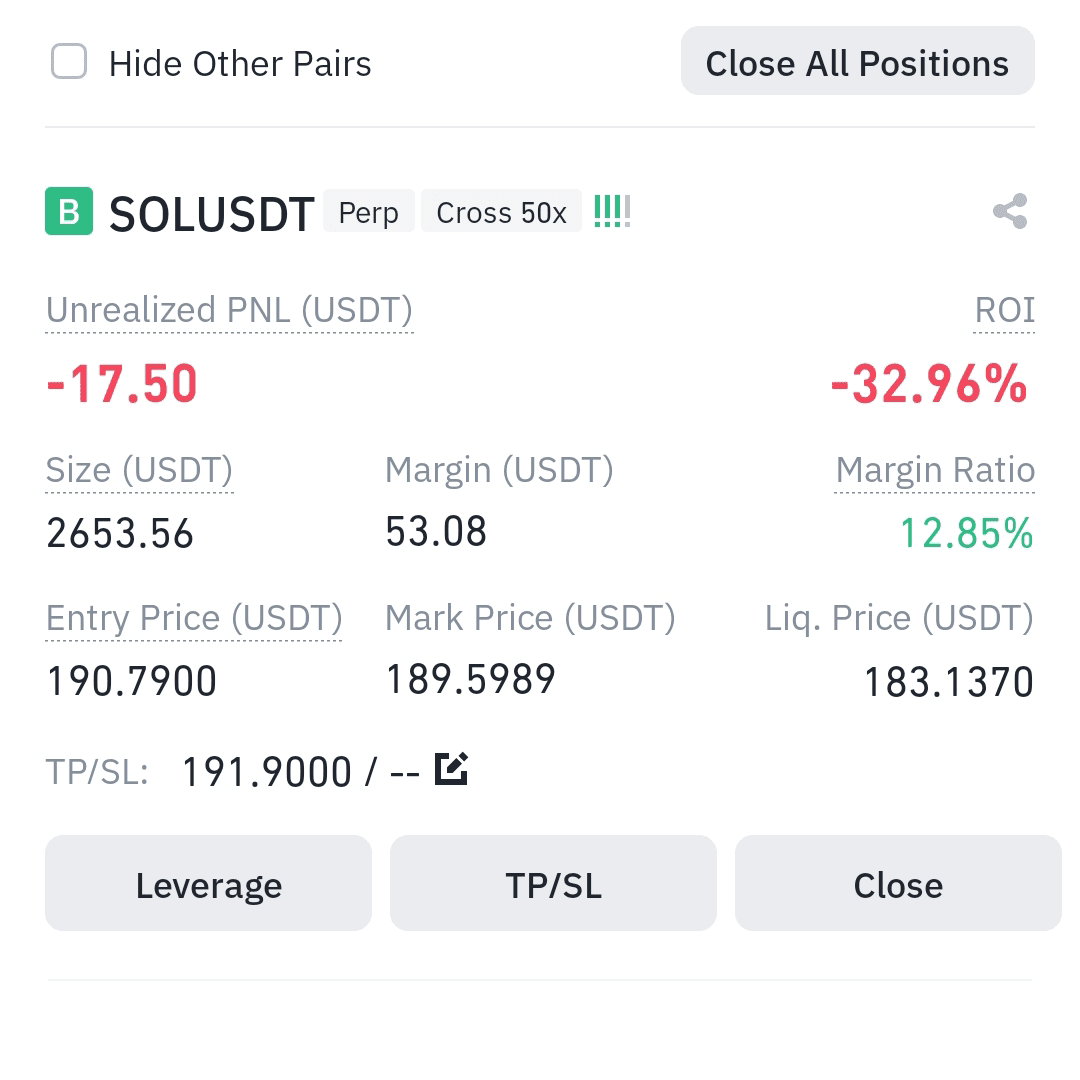Viewport: 1080px width, 1080px height.
Task: Click the -32.96% ROI value
Action: 929,384
